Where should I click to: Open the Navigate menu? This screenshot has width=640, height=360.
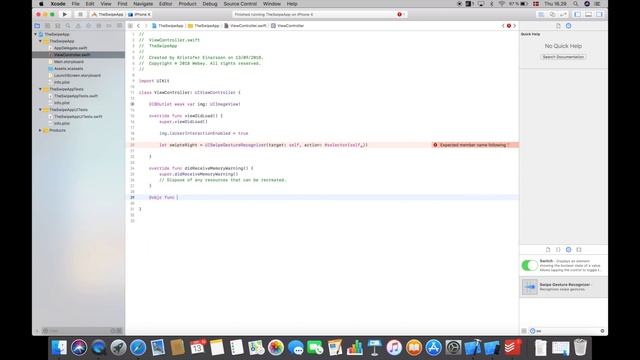click(143, 4)
